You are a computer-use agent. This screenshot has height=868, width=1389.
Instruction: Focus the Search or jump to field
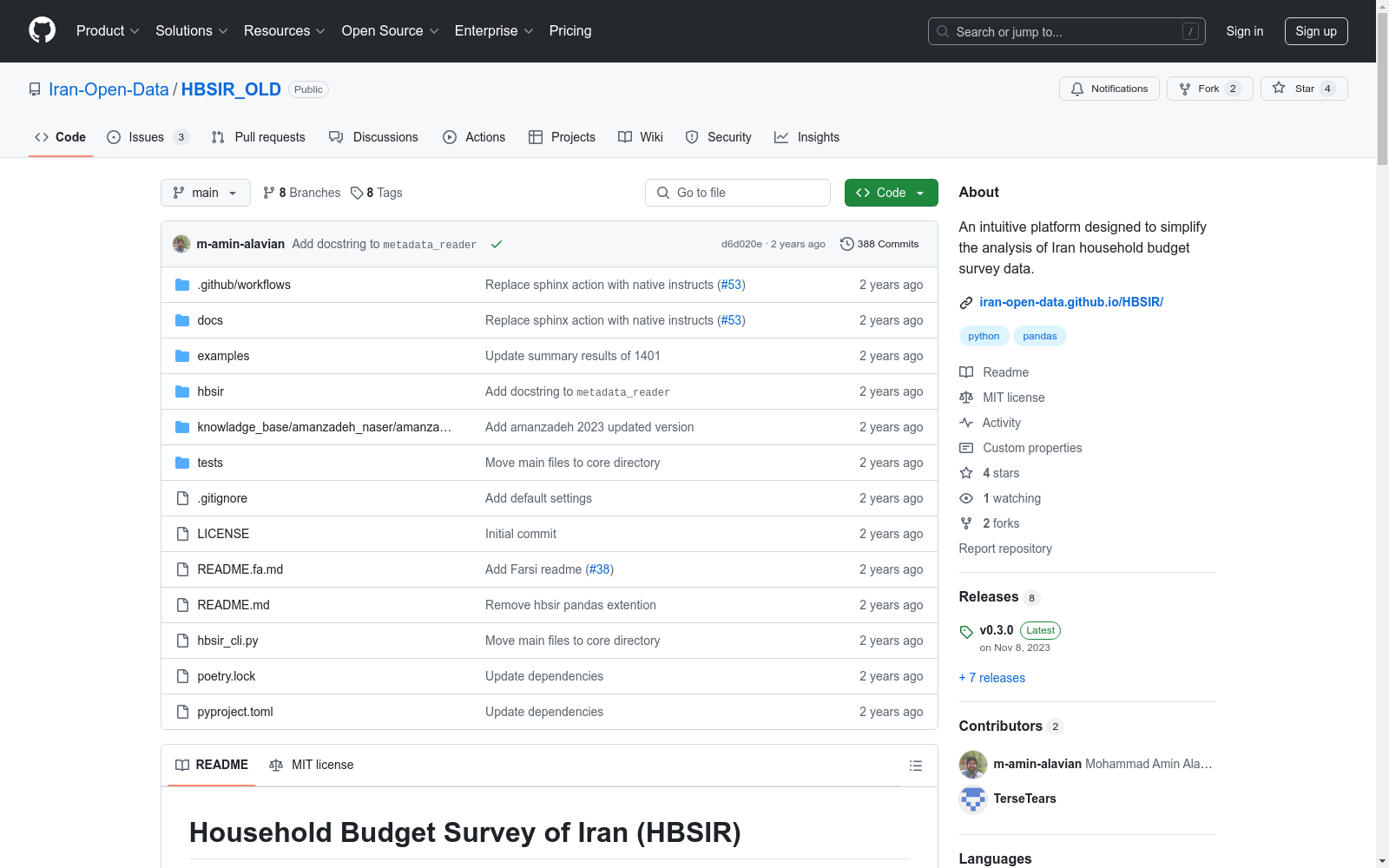coord(1067,31)
